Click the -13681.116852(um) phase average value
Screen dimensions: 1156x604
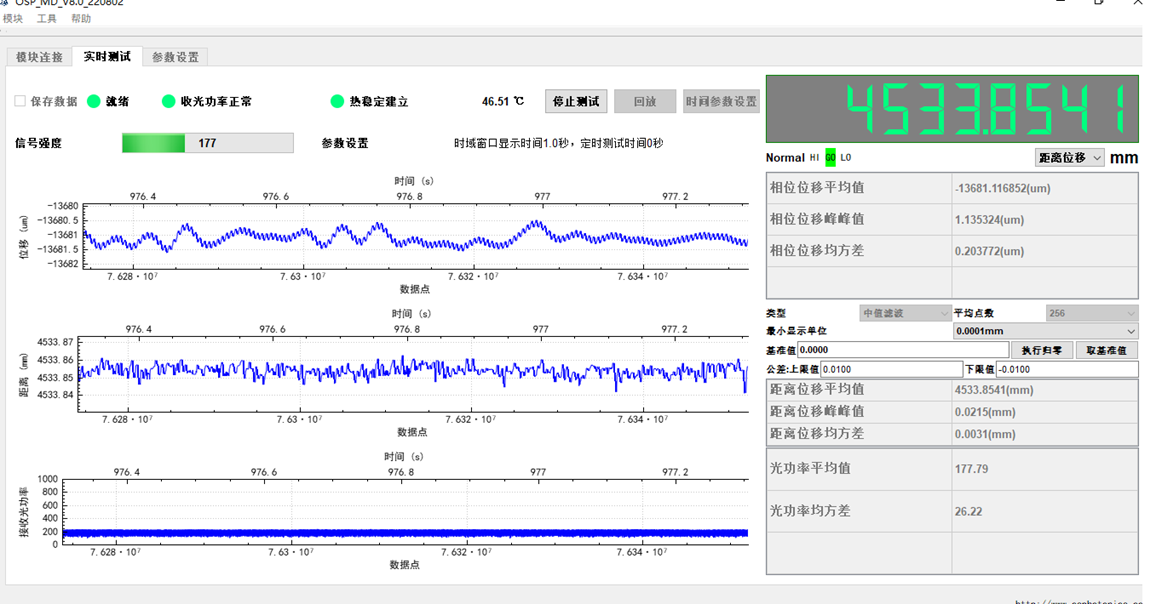(1003, 188)
